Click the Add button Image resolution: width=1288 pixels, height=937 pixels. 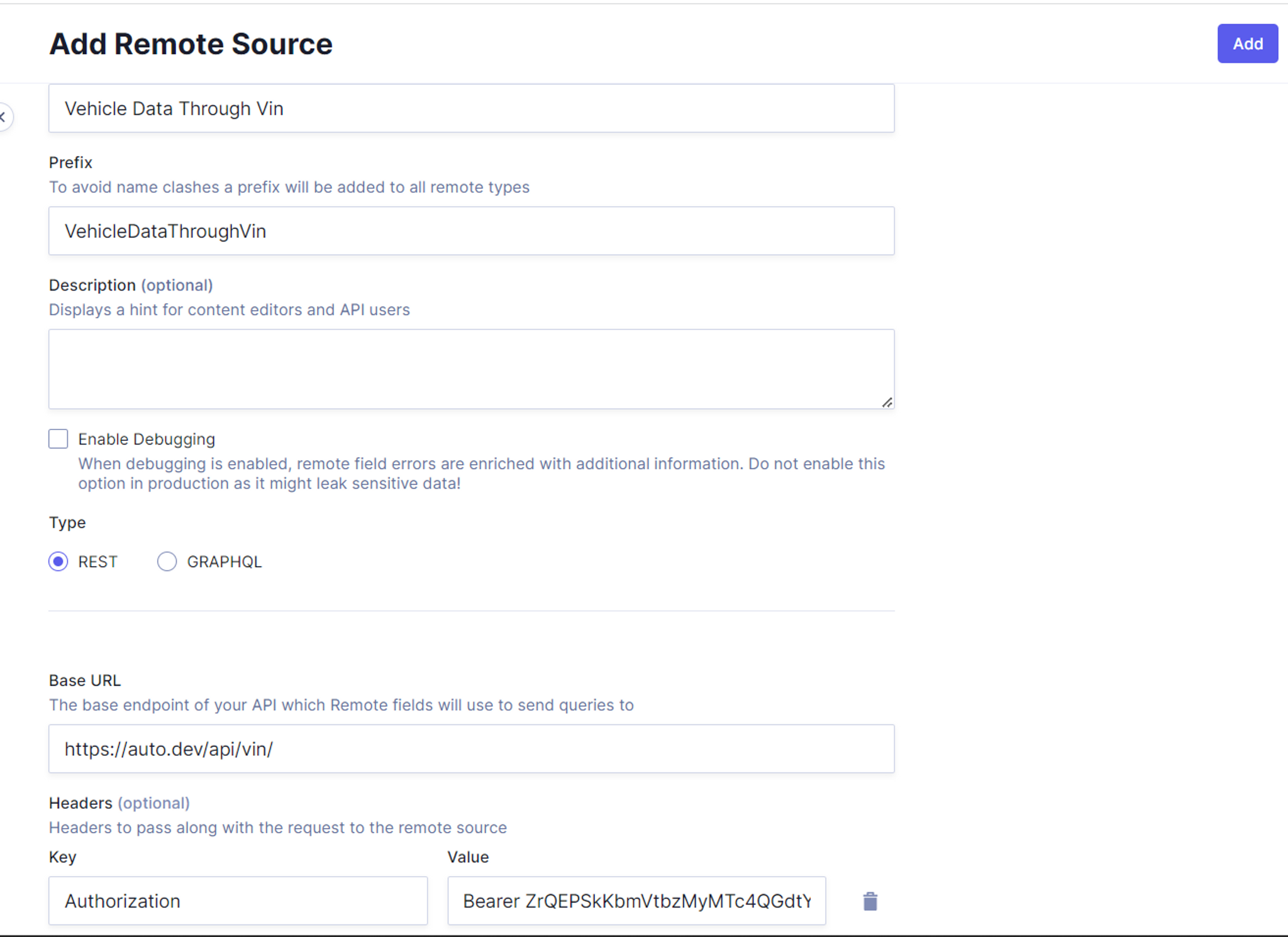[x=1247, y=43]
